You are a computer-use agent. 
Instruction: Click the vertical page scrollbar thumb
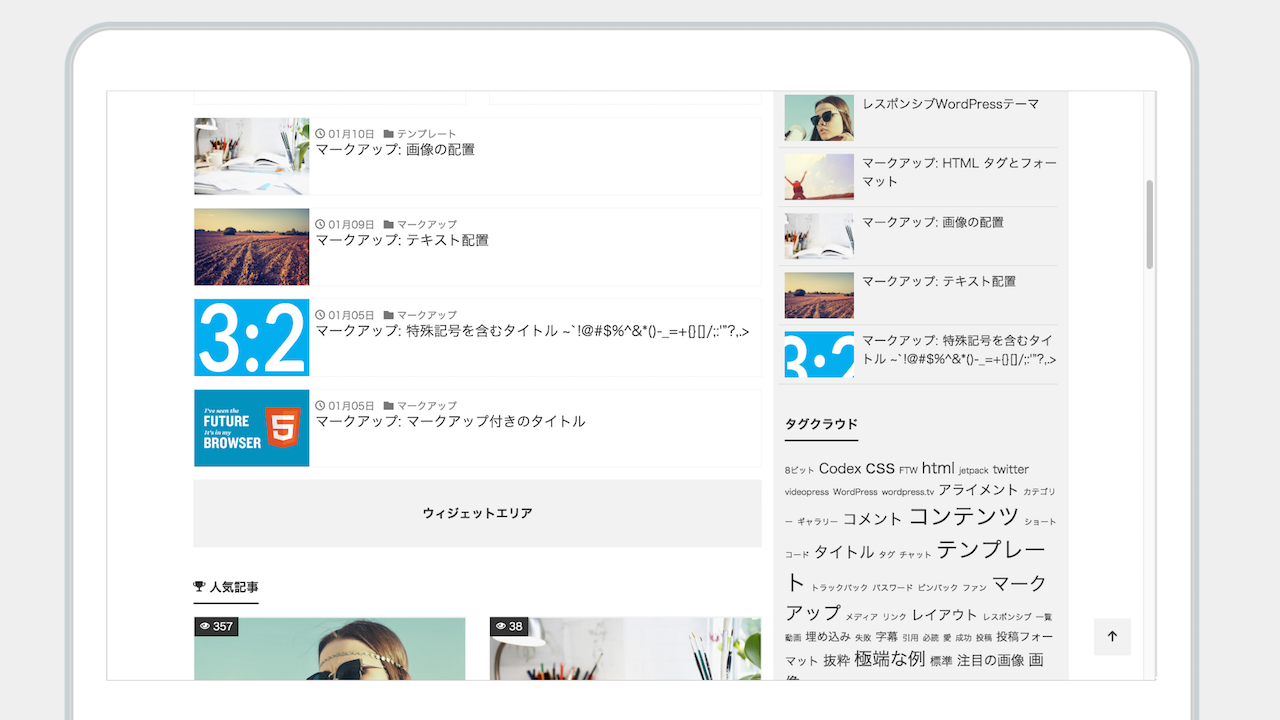1150,225
